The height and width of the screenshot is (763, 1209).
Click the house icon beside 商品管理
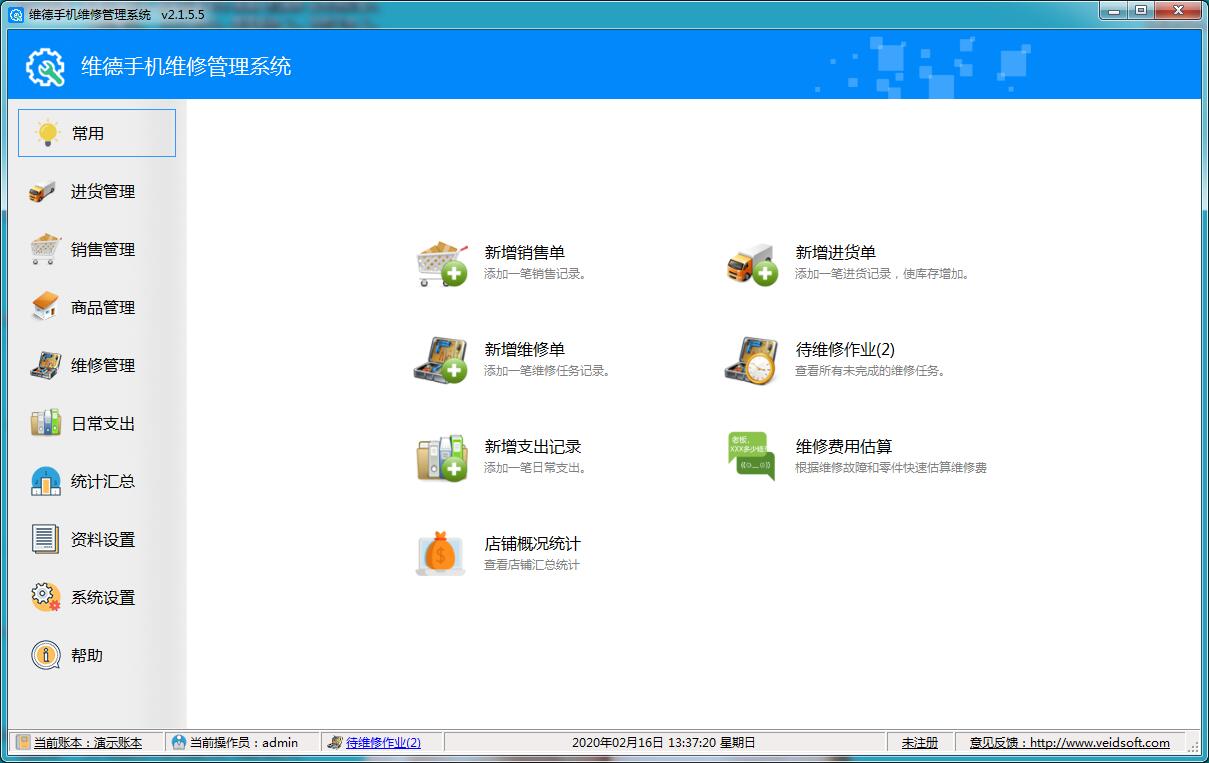[x=45, y=307]
